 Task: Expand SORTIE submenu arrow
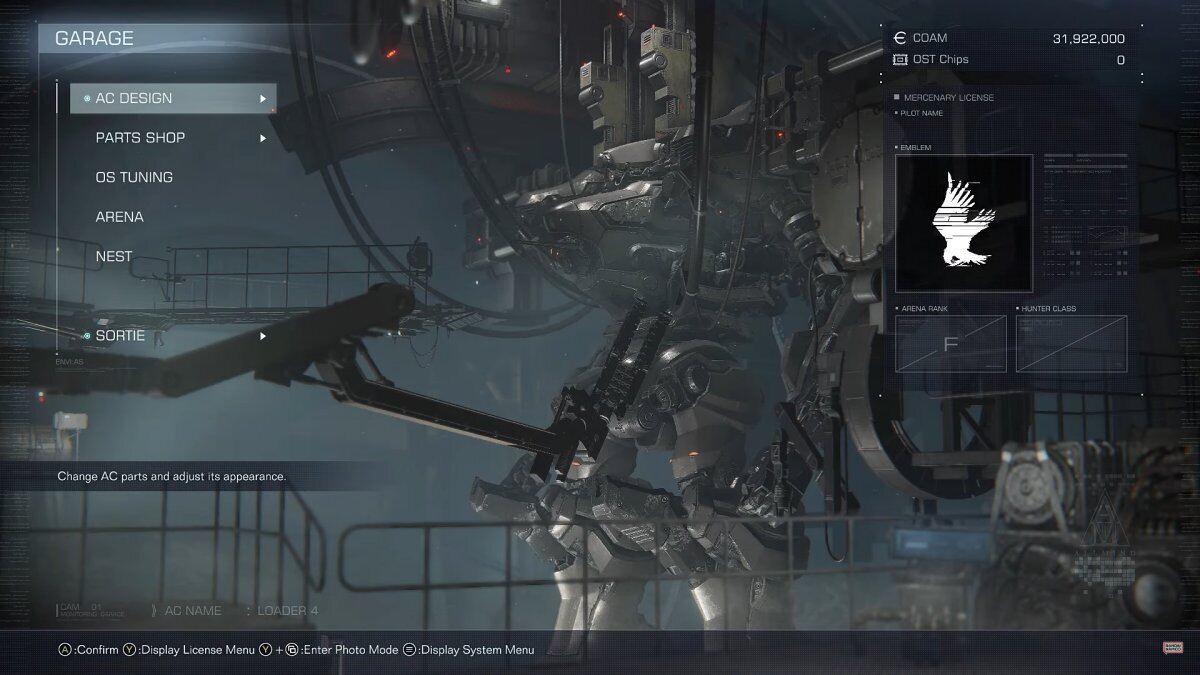point(263,336)
